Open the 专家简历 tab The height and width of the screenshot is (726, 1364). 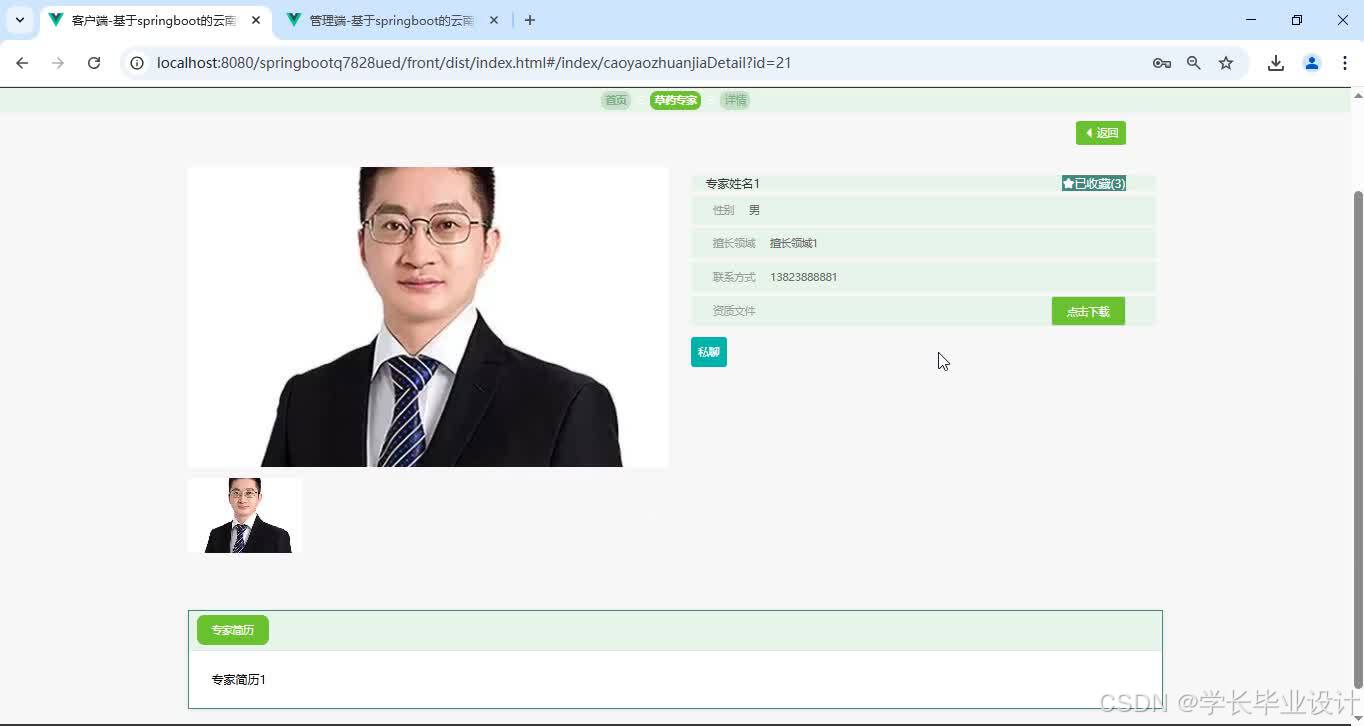coord(233,630)
